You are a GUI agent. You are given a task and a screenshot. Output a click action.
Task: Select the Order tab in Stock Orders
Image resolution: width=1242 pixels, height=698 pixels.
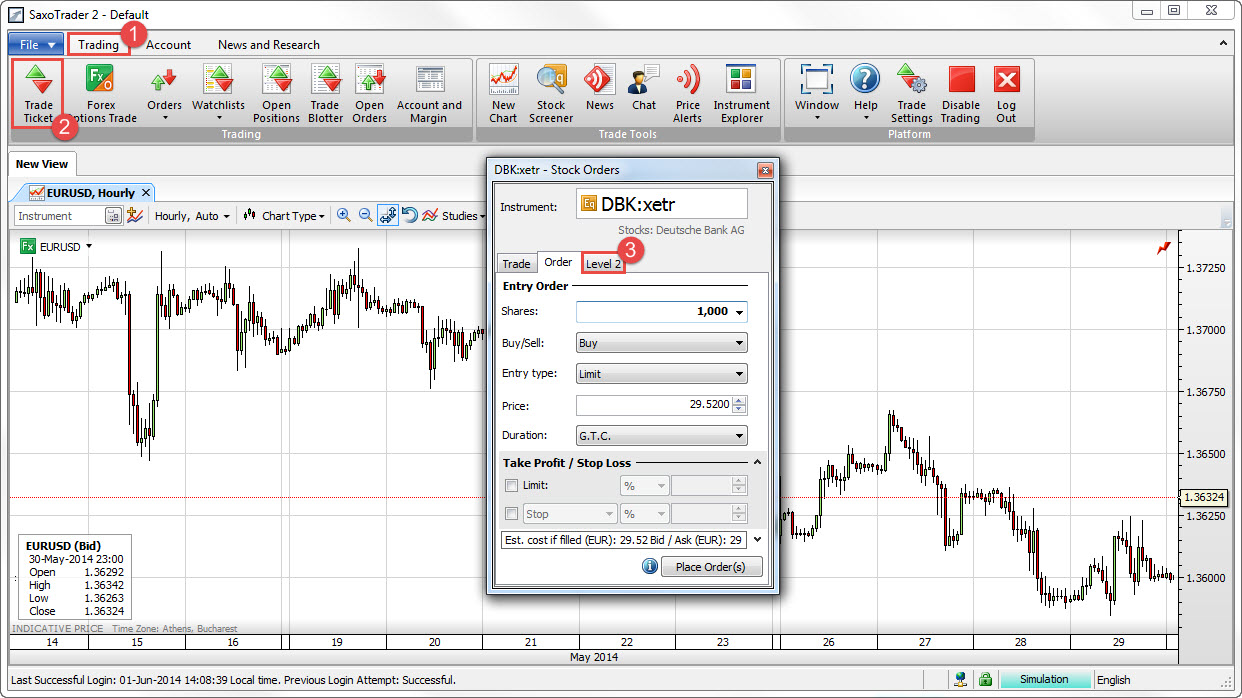pos(558,262)
